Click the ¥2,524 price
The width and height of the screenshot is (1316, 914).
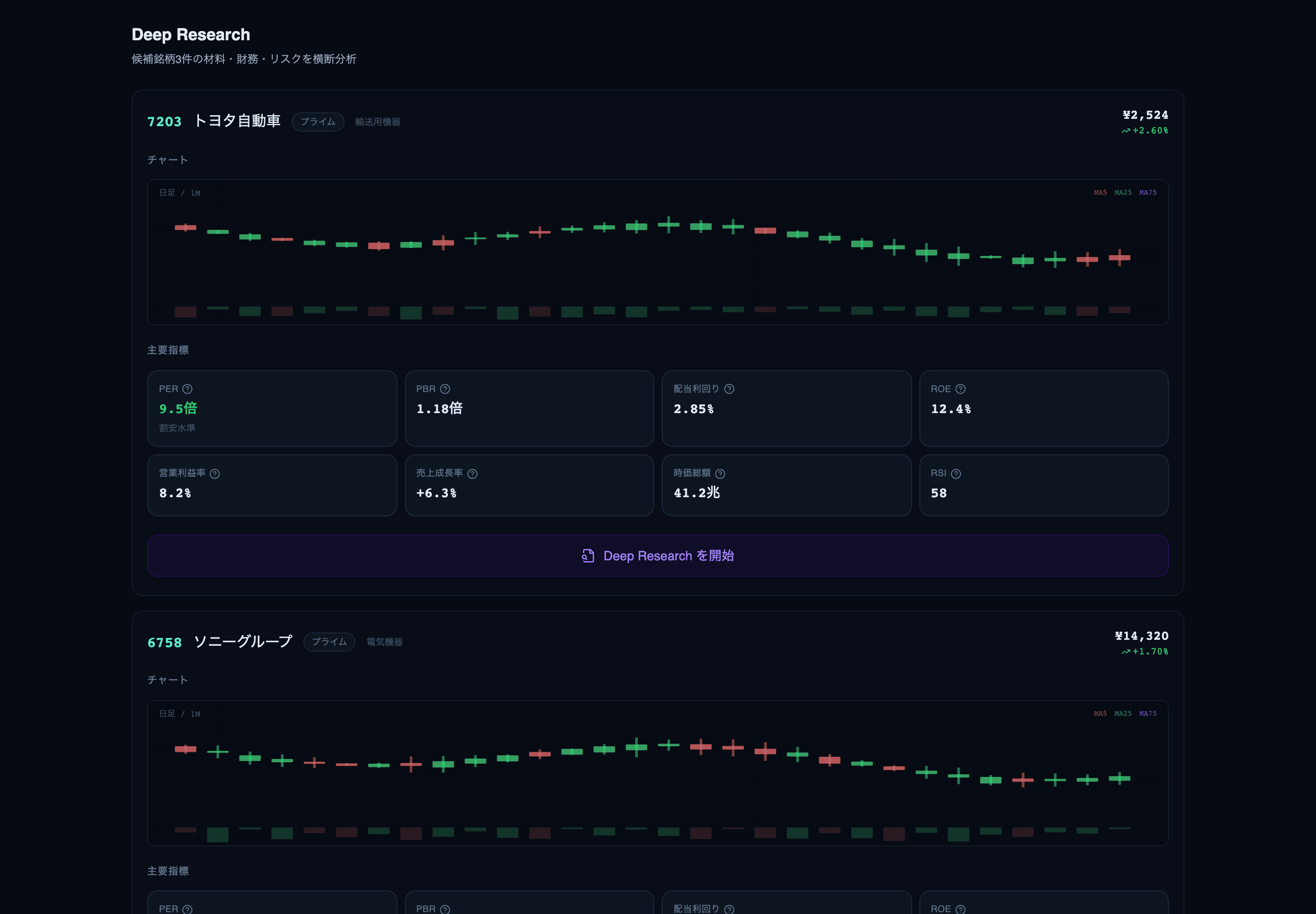(x=1146, y=115)
